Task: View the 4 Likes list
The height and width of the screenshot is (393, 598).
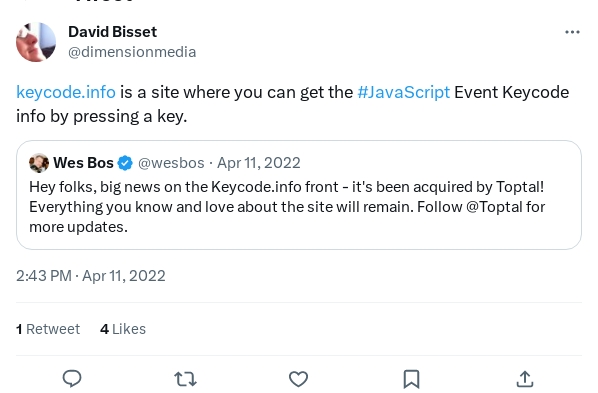Action: click(x=123, y=329)
